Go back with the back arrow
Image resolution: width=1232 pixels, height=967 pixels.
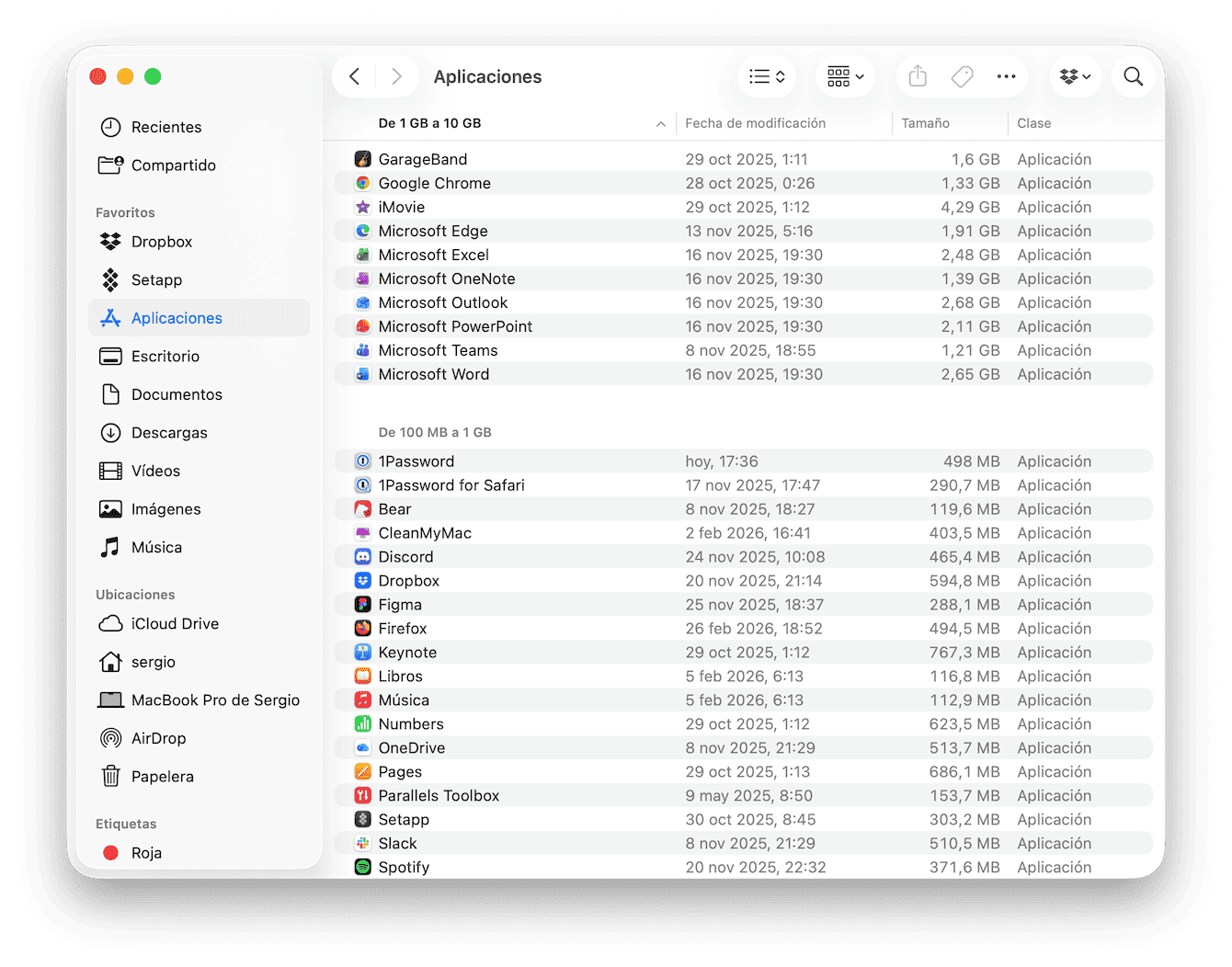coord(355,77)
